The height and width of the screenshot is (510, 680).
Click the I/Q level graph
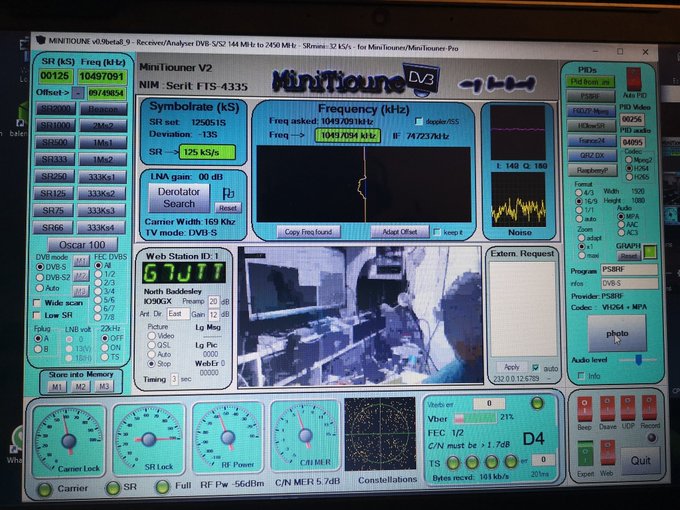pyautogui.click(x=518, y=134)
